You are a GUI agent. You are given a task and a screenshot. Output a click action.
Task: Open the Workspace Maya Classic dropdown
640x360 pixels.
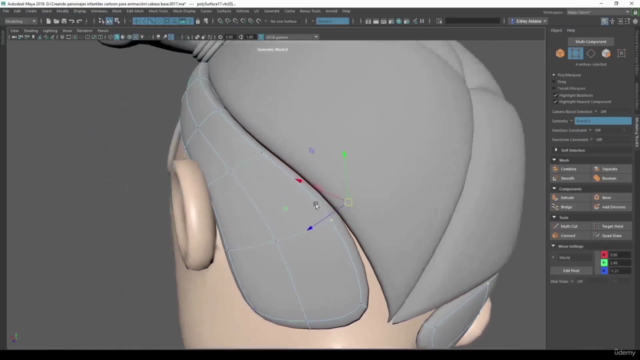tap(598, 12)
